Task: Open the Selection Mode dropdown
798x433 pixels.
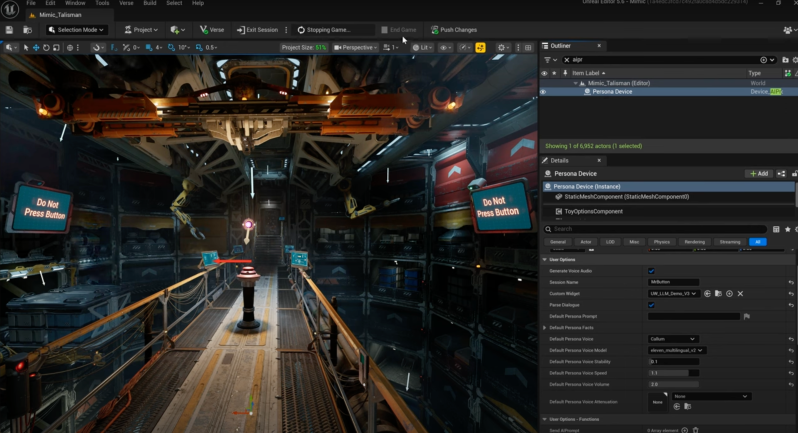Action: [x=76, y=30]
